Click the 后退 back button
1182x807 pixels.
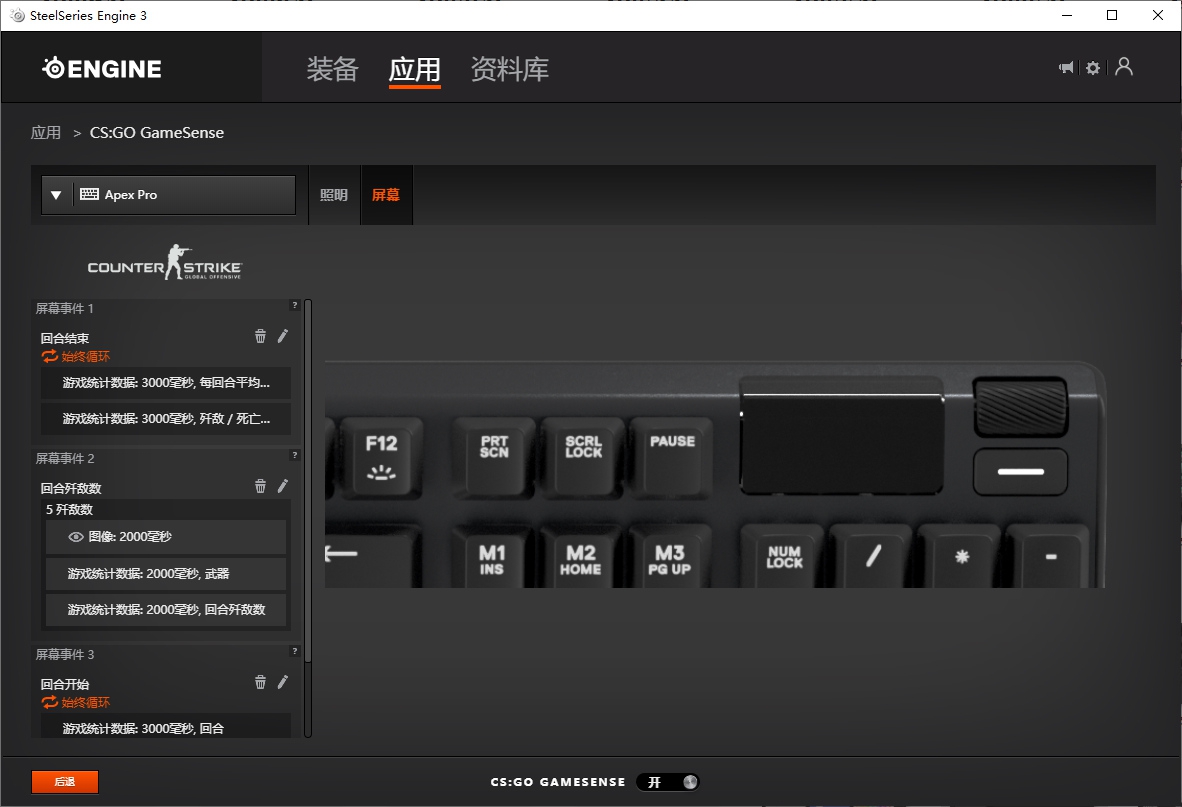click(65, 782)
